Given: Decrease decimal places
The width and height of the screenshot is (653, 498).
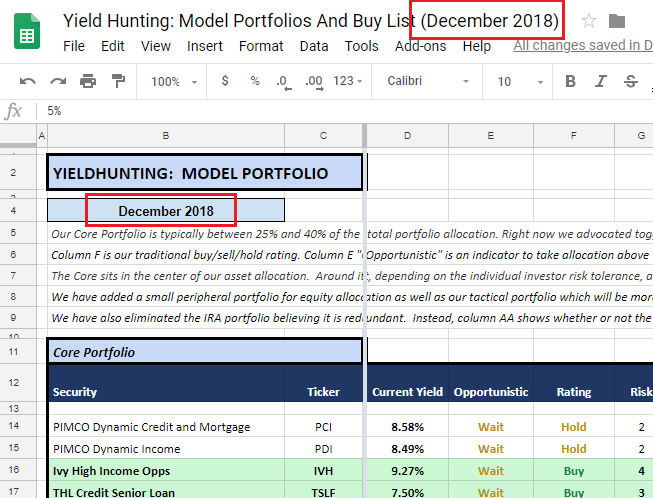Looking at the screenshot, I should tap(284, 82).
